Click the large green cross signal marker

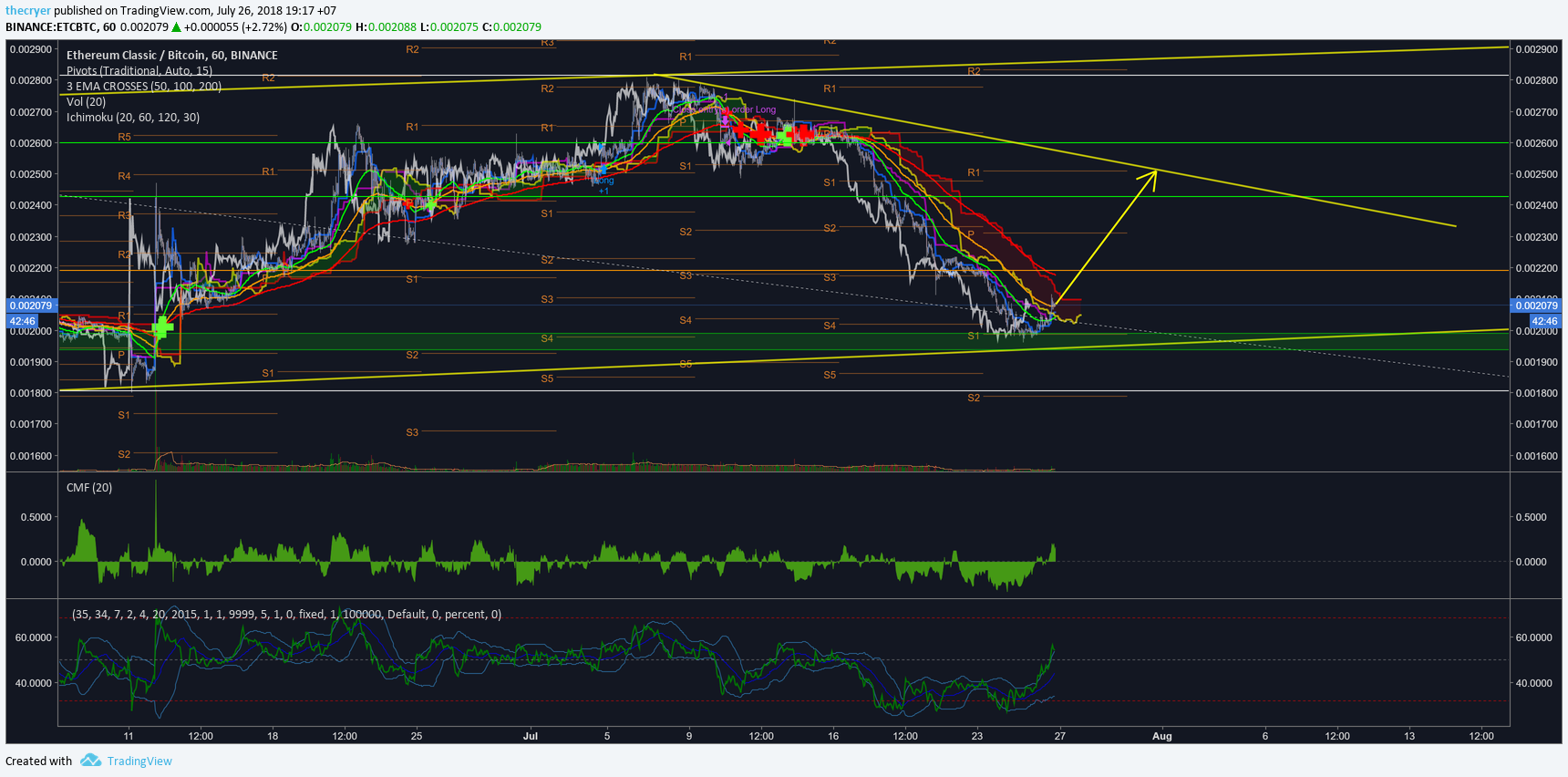(162, 327)
